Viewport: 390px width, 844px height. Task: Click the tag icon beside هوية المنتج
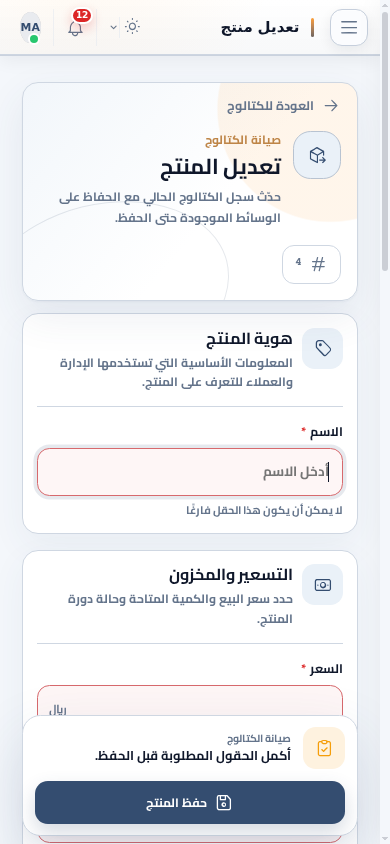(322, 348)
